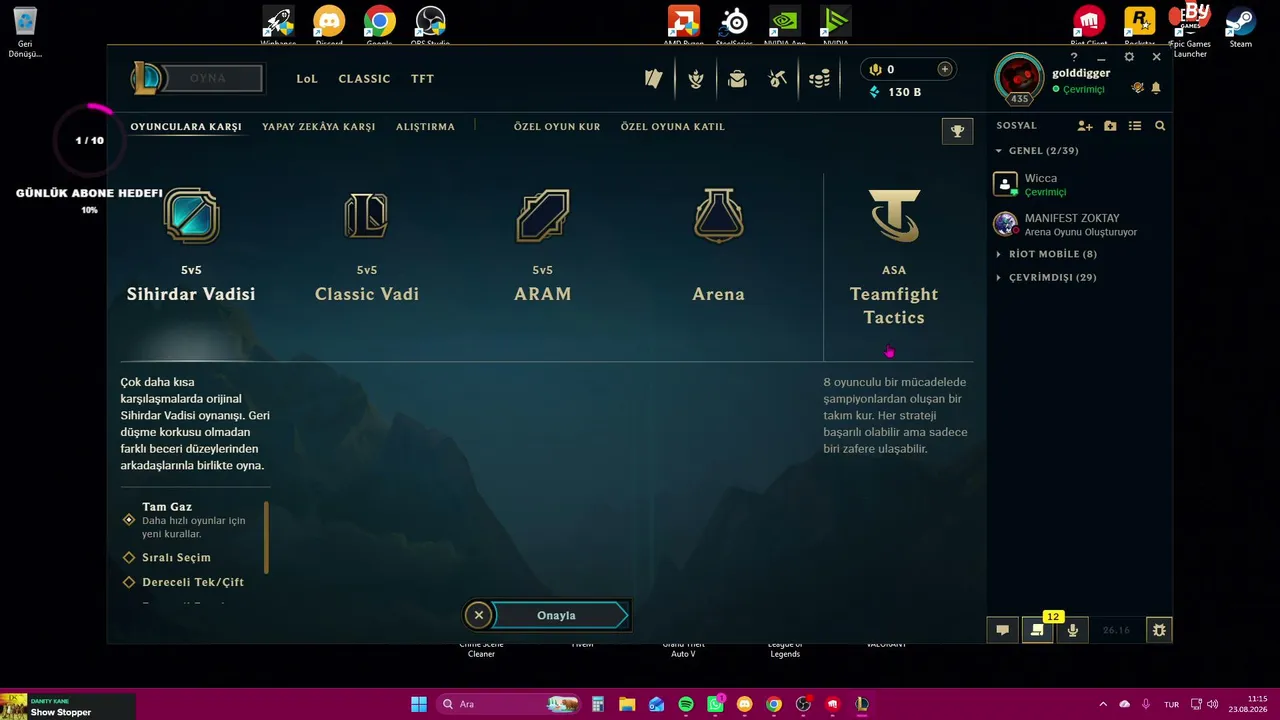Screen dimensions: 1280x720
Task: Select the Sihirdar Vadisi game mode icon
Action: [x=191, y=216]
